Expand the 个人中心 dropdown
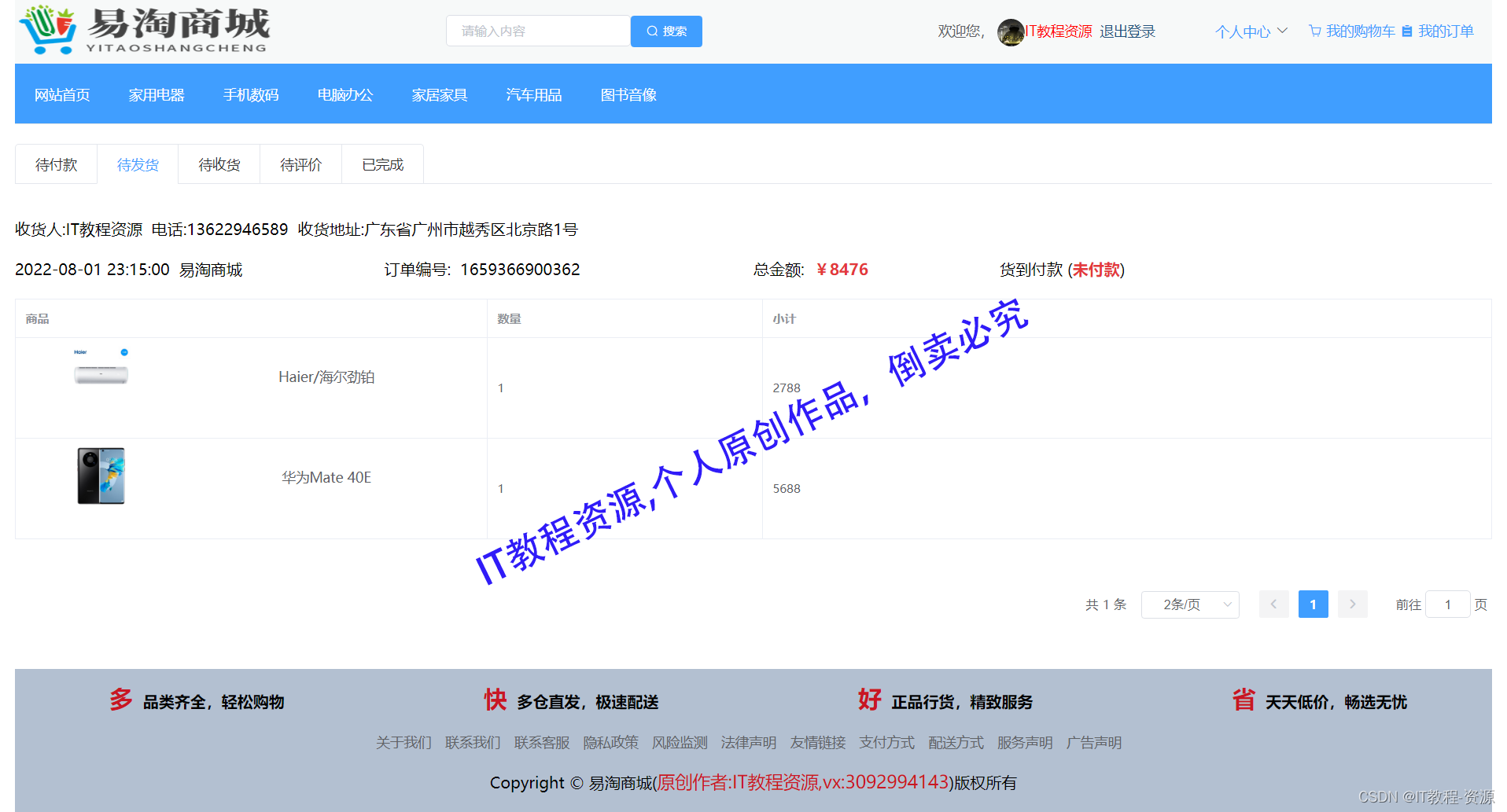 [x=1251, y=31]
